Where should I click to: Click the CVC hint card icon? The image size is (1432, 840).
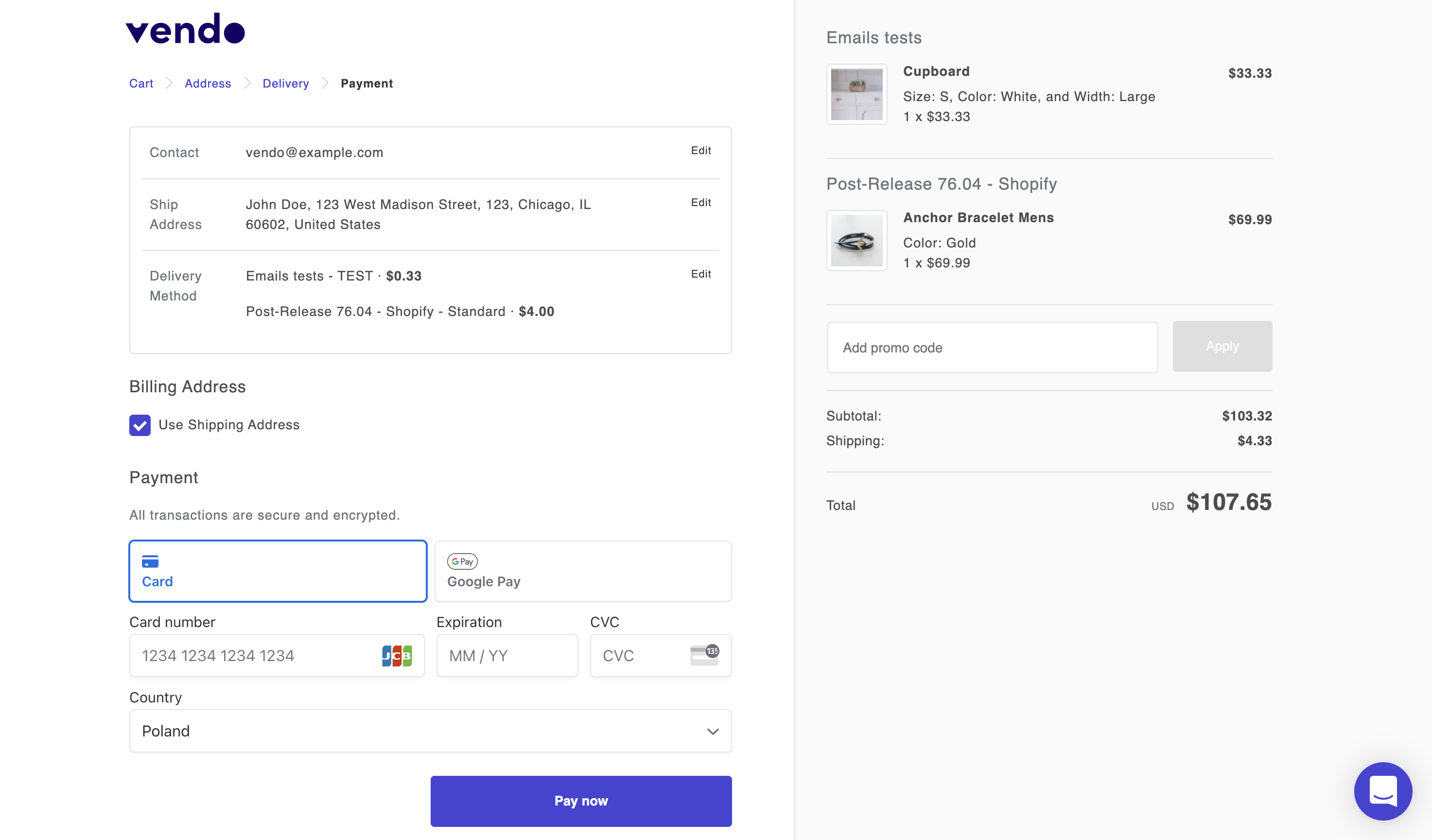(x=704, y=655)
